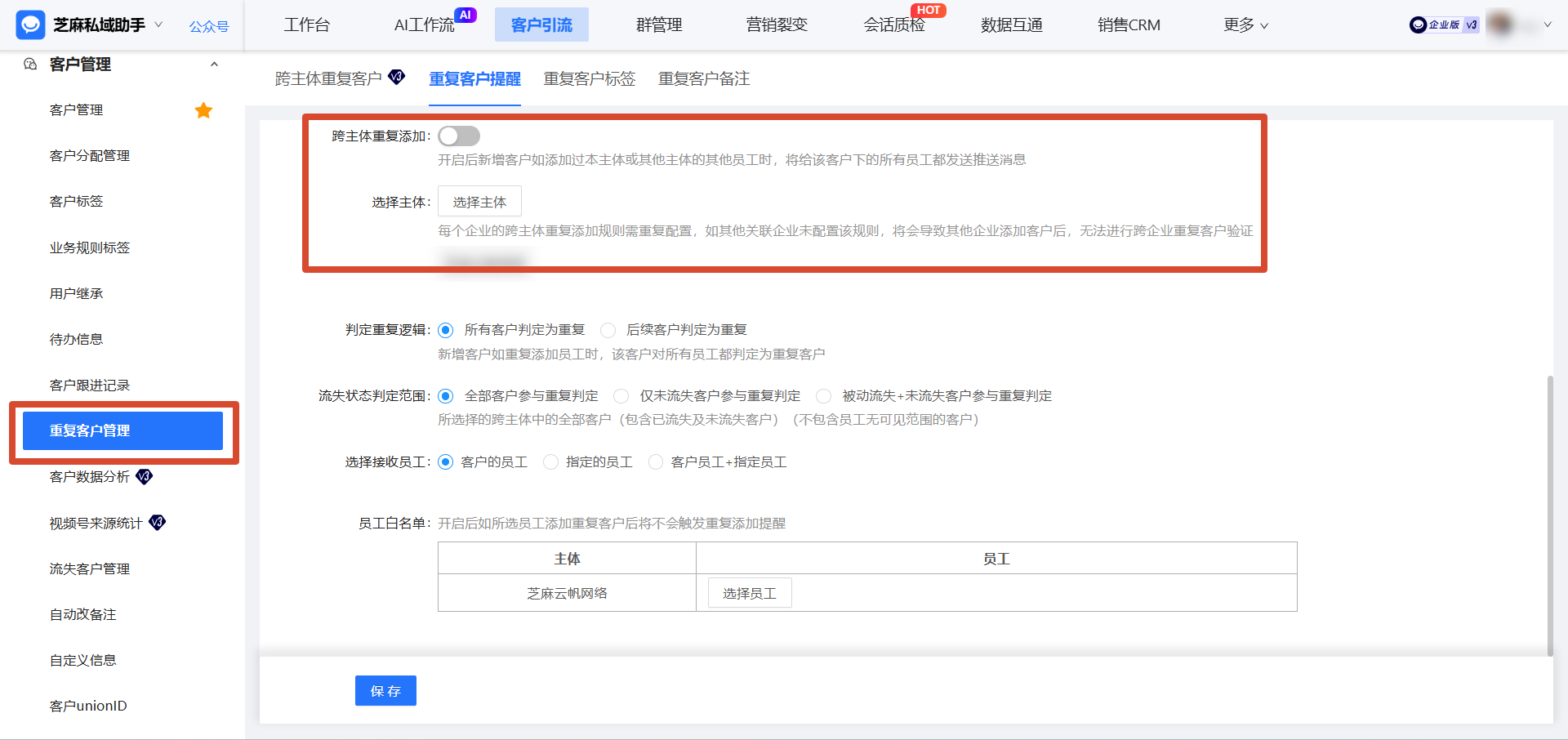
Task: Click the vertical scrollbar of settings panel
Action: (x=1550, y=515)
